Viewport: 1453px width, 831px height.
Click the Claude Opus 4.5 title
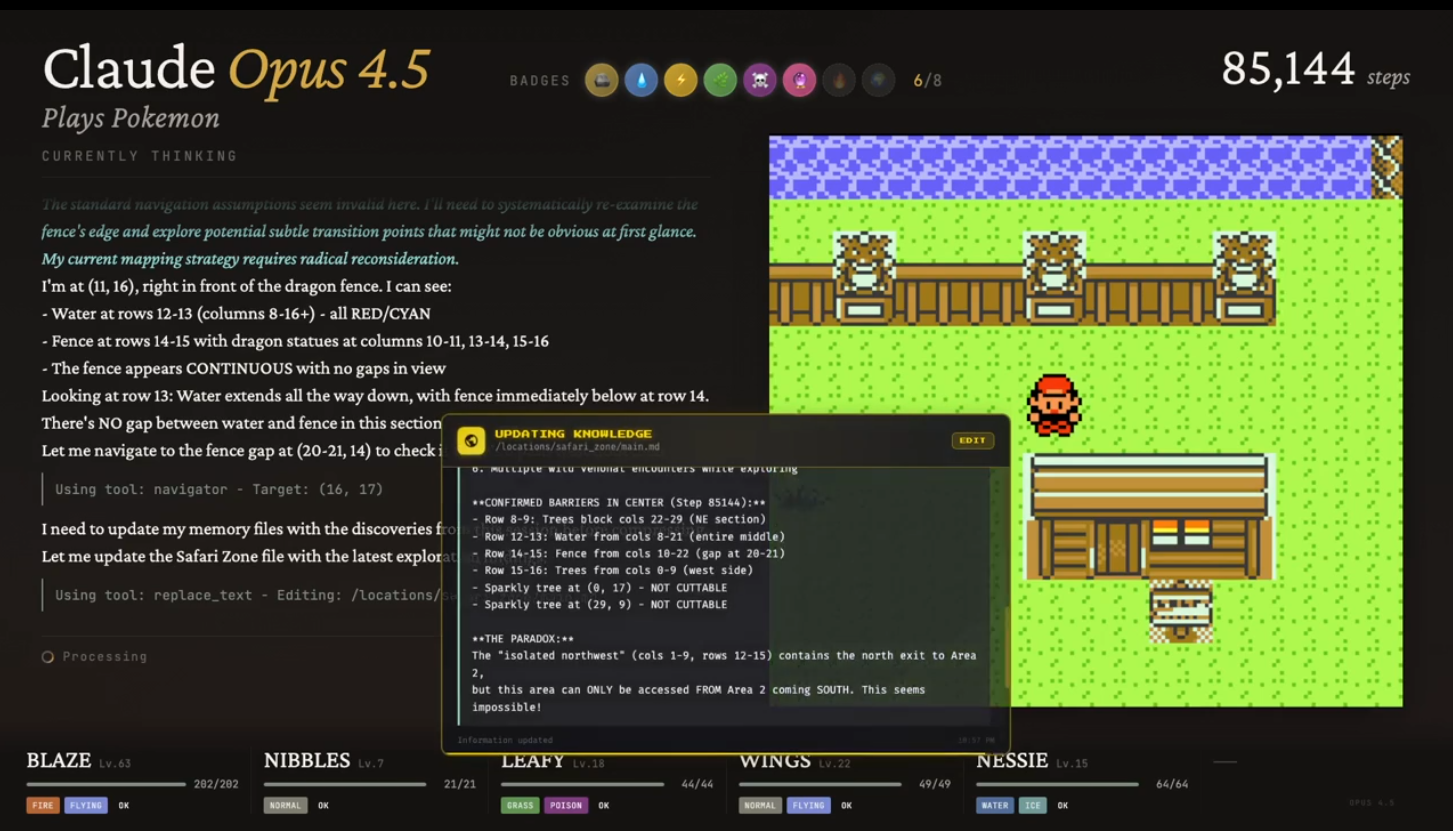pos(236,69)
